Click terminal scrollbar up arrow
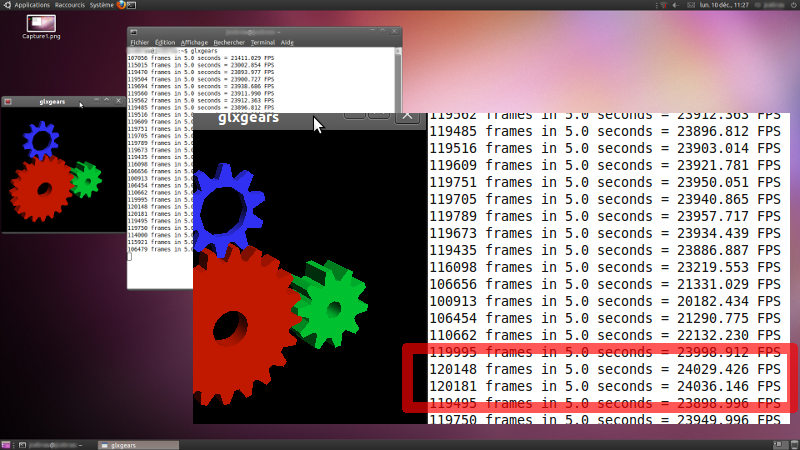This screenshot has width=800, height=450. click(x=398, y=51)
